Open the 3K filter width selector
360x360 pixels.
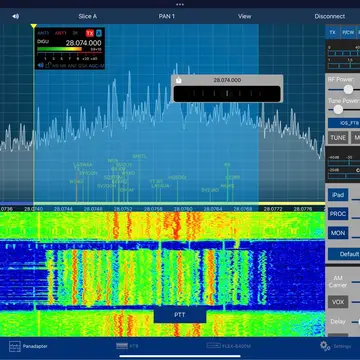click(x=75, y=33)
